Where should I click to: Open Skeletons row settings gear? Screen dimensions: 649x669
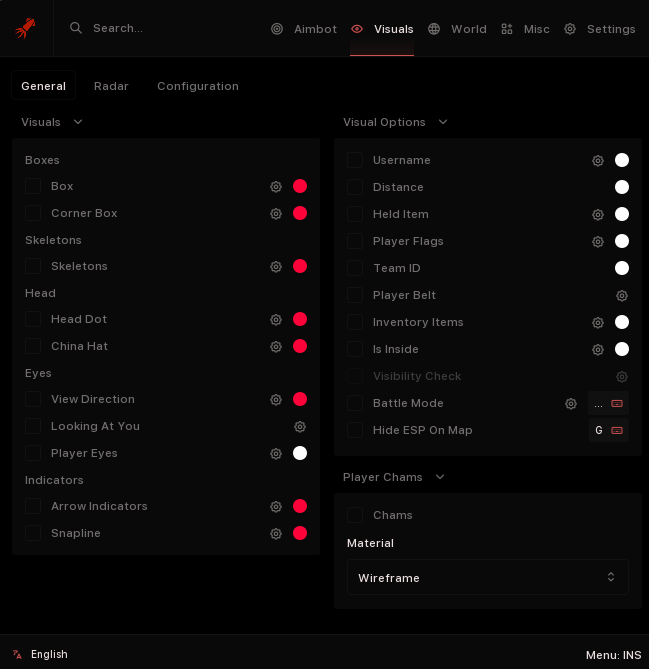click(x=276, y=267)
